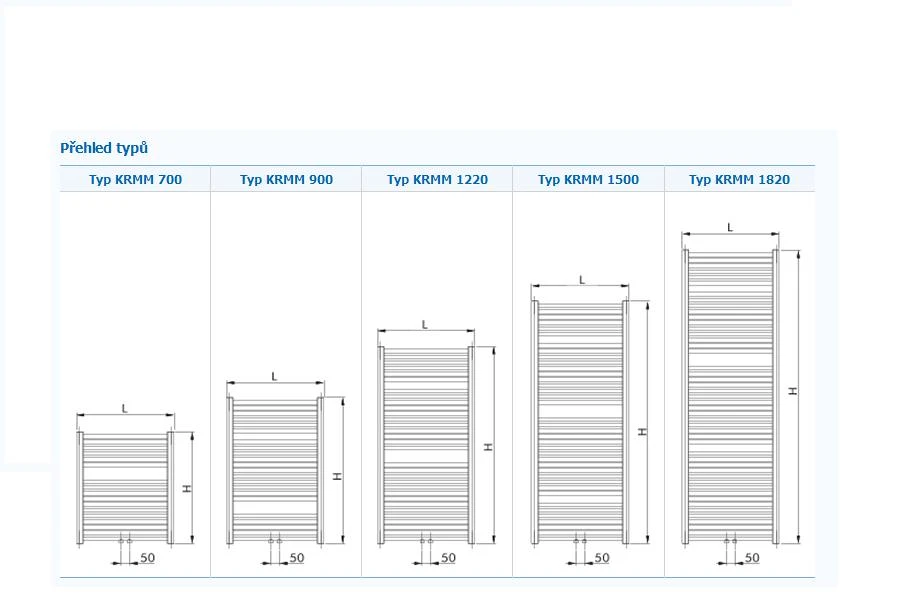Screen dimensions: 900x600
Task: Click the L width label above KRMM 1820
Action: click(730, 227)
